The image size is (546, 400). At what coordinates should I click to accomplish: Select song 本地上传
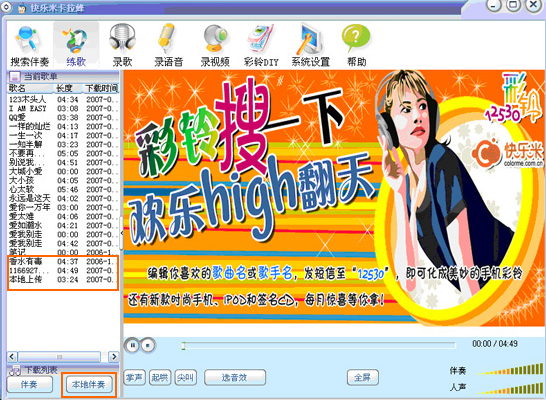63,280
